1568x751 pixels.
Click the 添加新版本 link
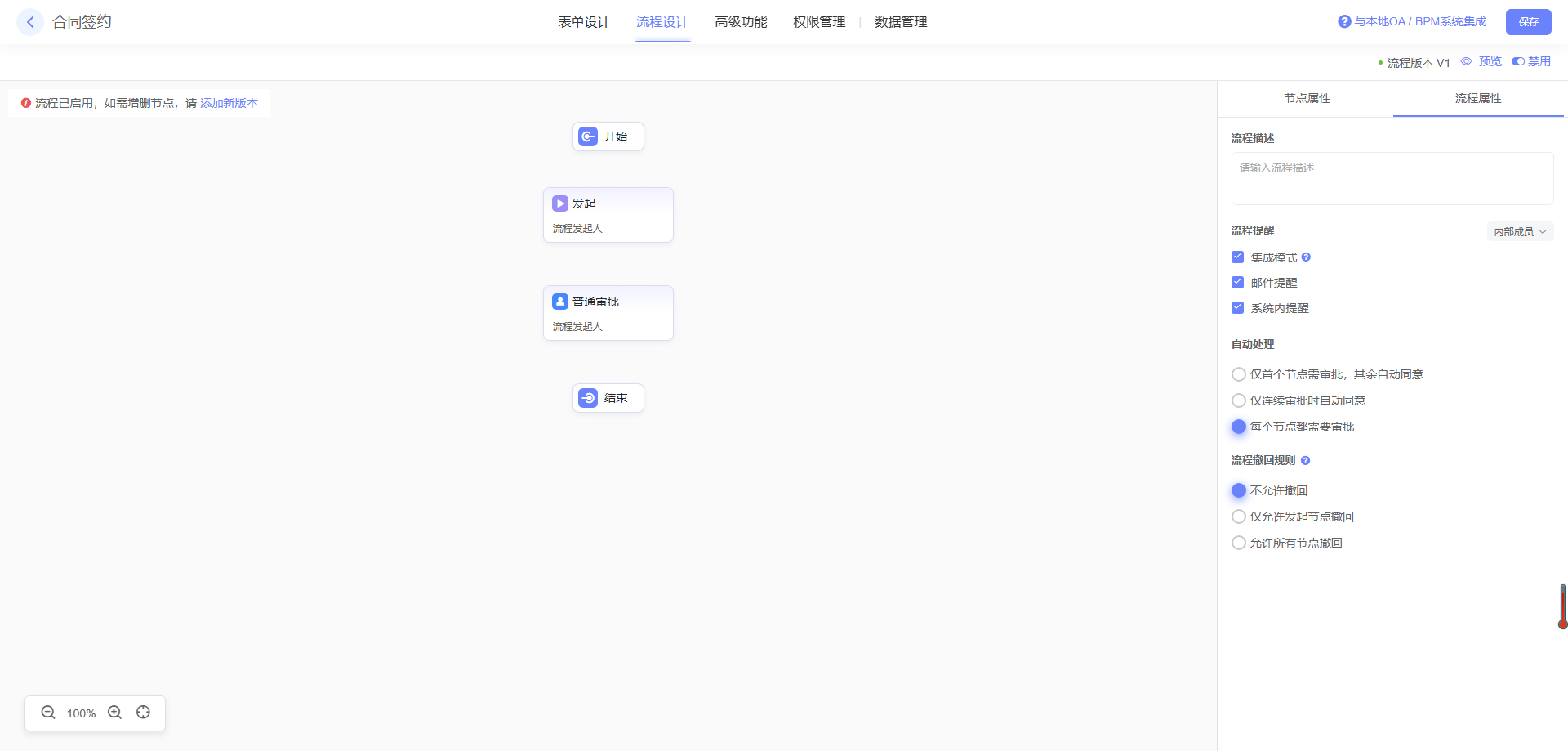(x=229, y=103)
